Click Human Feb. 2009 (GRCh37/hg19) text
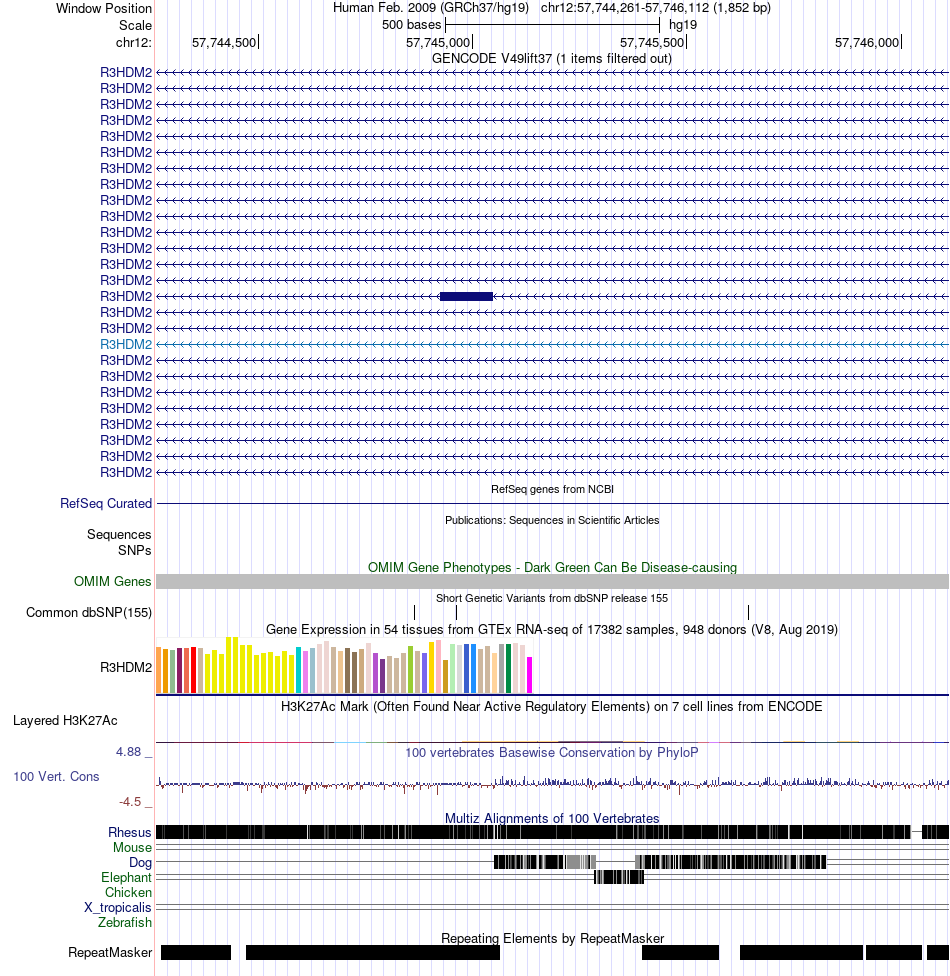The width and height of the screenshot is (950, 976). [x=431, y=7]
